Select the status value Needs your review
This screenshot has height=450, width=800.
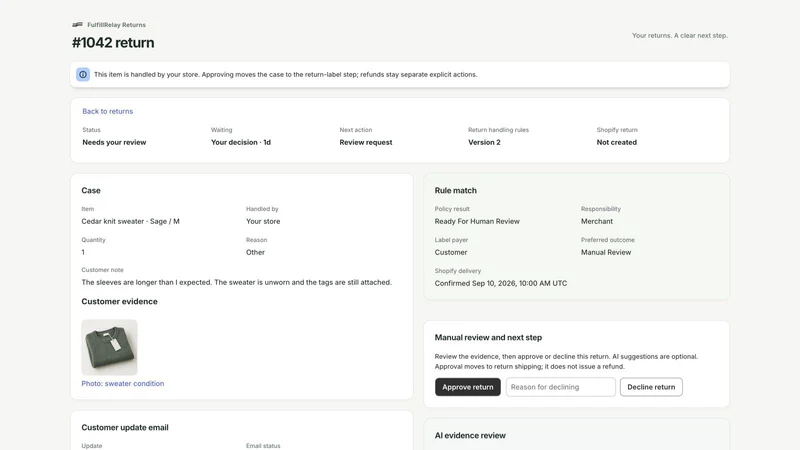coord(114,142)
